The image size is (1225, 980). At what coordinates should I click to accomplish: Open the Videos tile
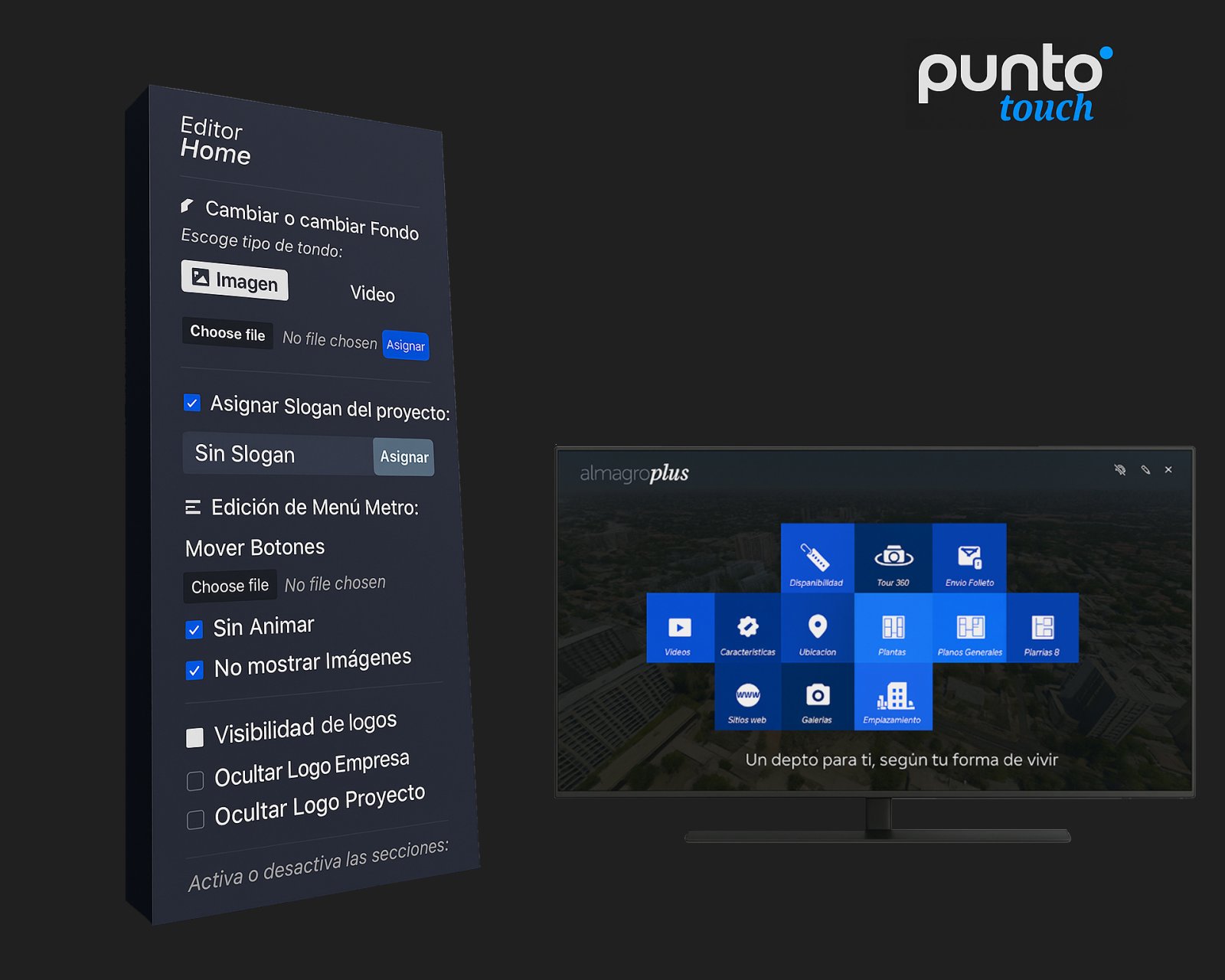(679, 628)
